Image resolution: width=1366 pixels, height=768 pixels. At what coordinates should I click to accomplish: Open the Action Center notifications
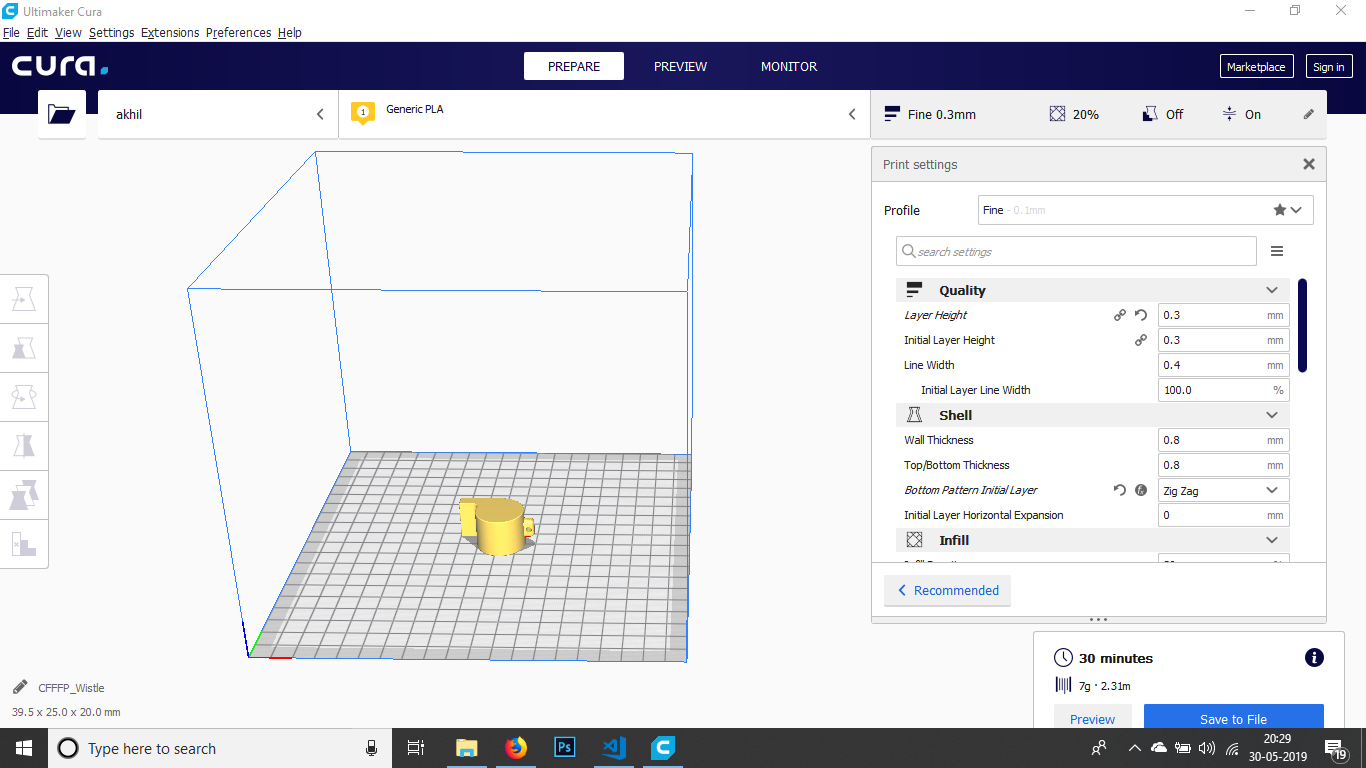(1336, 748)
